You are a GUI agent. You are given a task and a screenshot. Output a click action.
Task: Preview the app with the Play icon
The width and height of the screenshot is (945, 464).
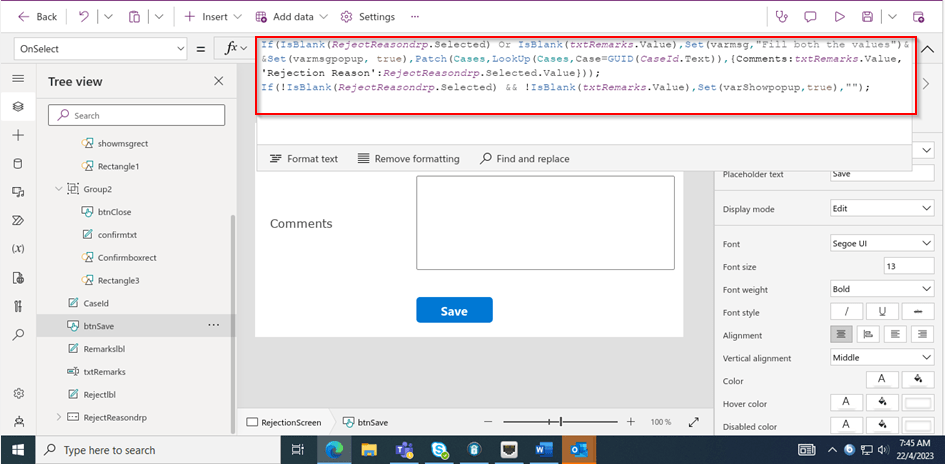pos(839,17)
